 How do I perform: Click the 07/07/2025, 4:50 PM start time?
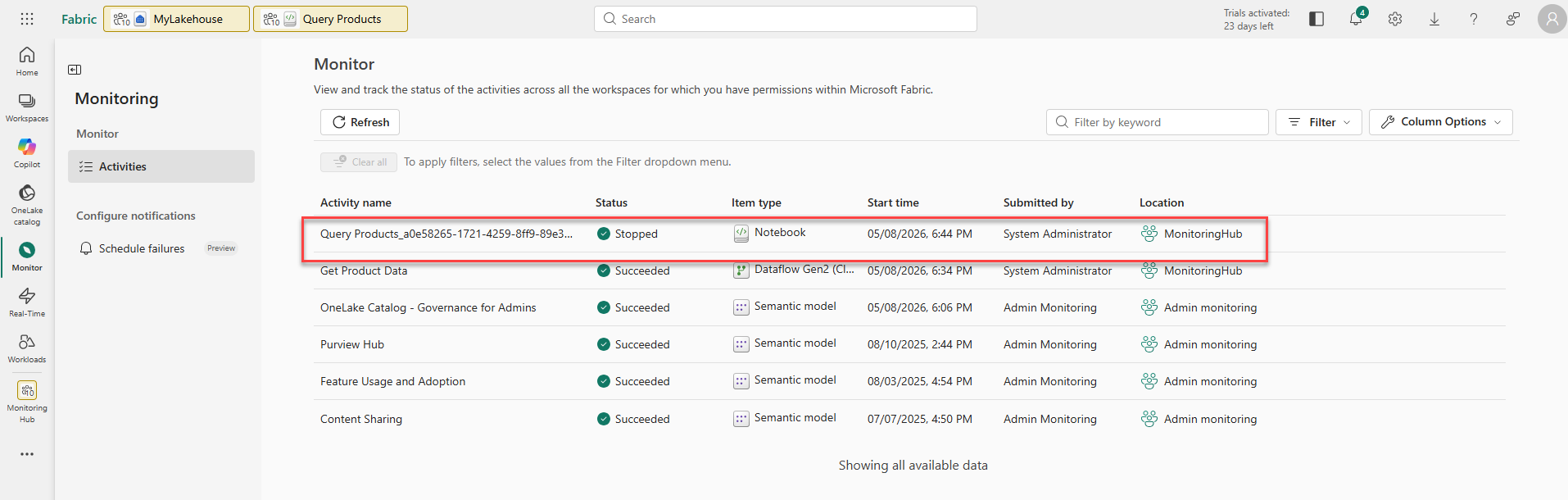point(920,419)
